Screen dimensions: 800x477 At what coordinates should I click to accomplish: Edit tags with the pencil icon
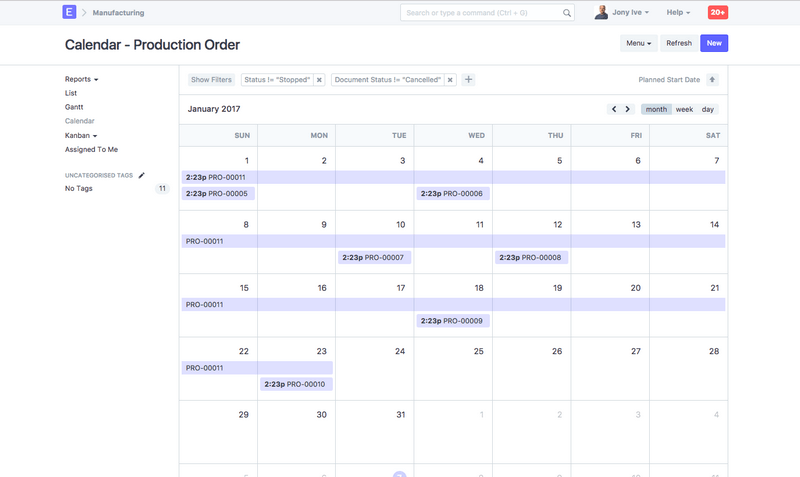tap(142, 175)
